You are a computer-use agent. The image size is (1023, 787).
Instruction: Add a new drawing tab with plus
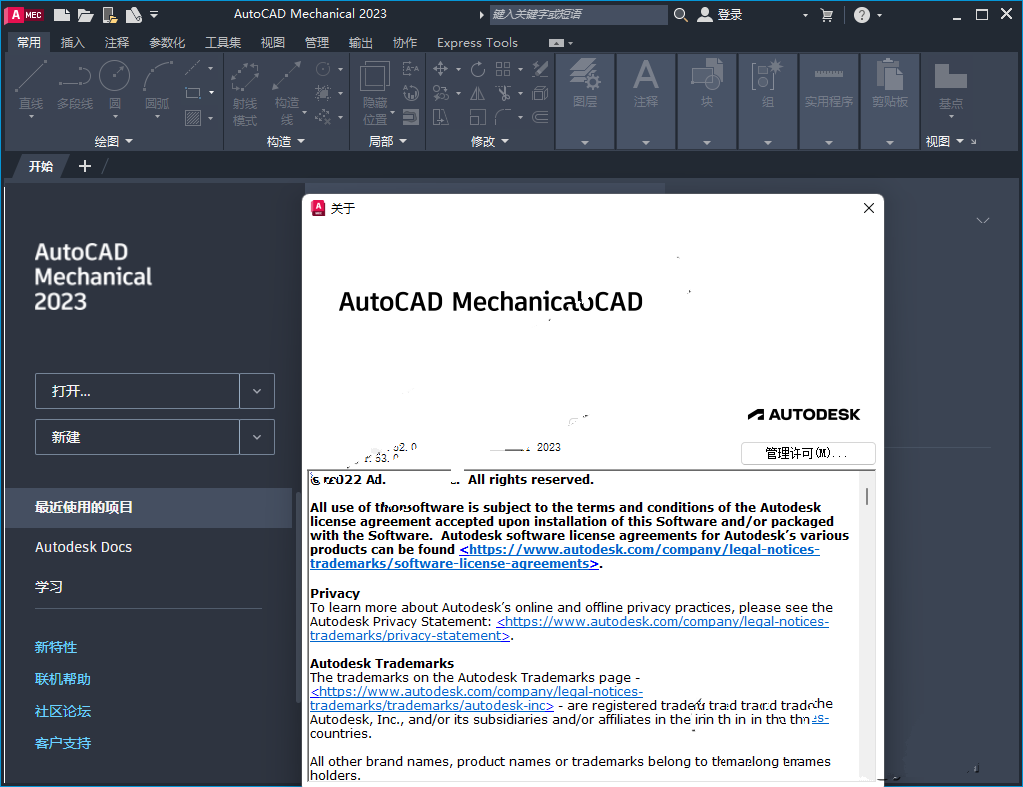85,166
